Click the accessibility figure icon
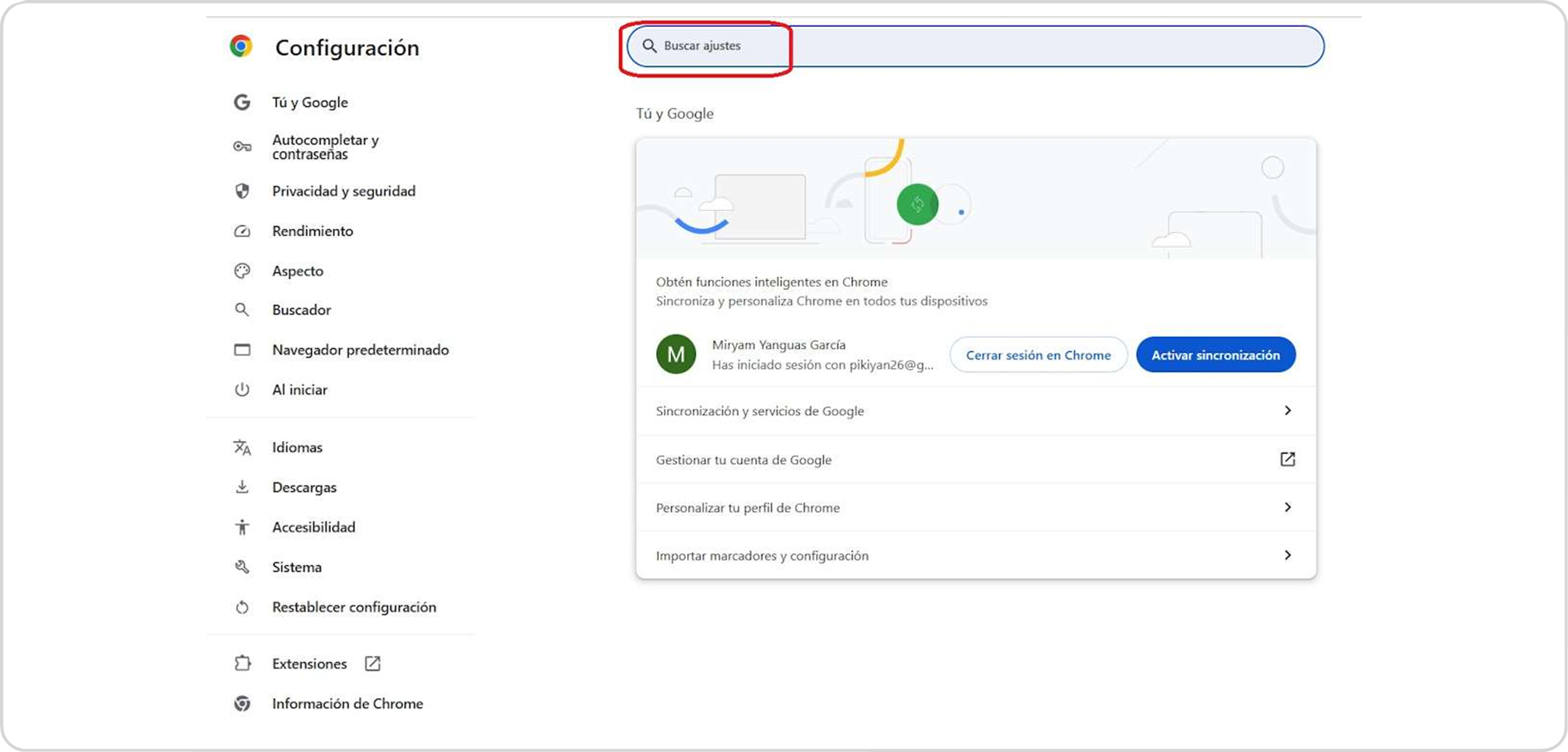 pos(242,527)
